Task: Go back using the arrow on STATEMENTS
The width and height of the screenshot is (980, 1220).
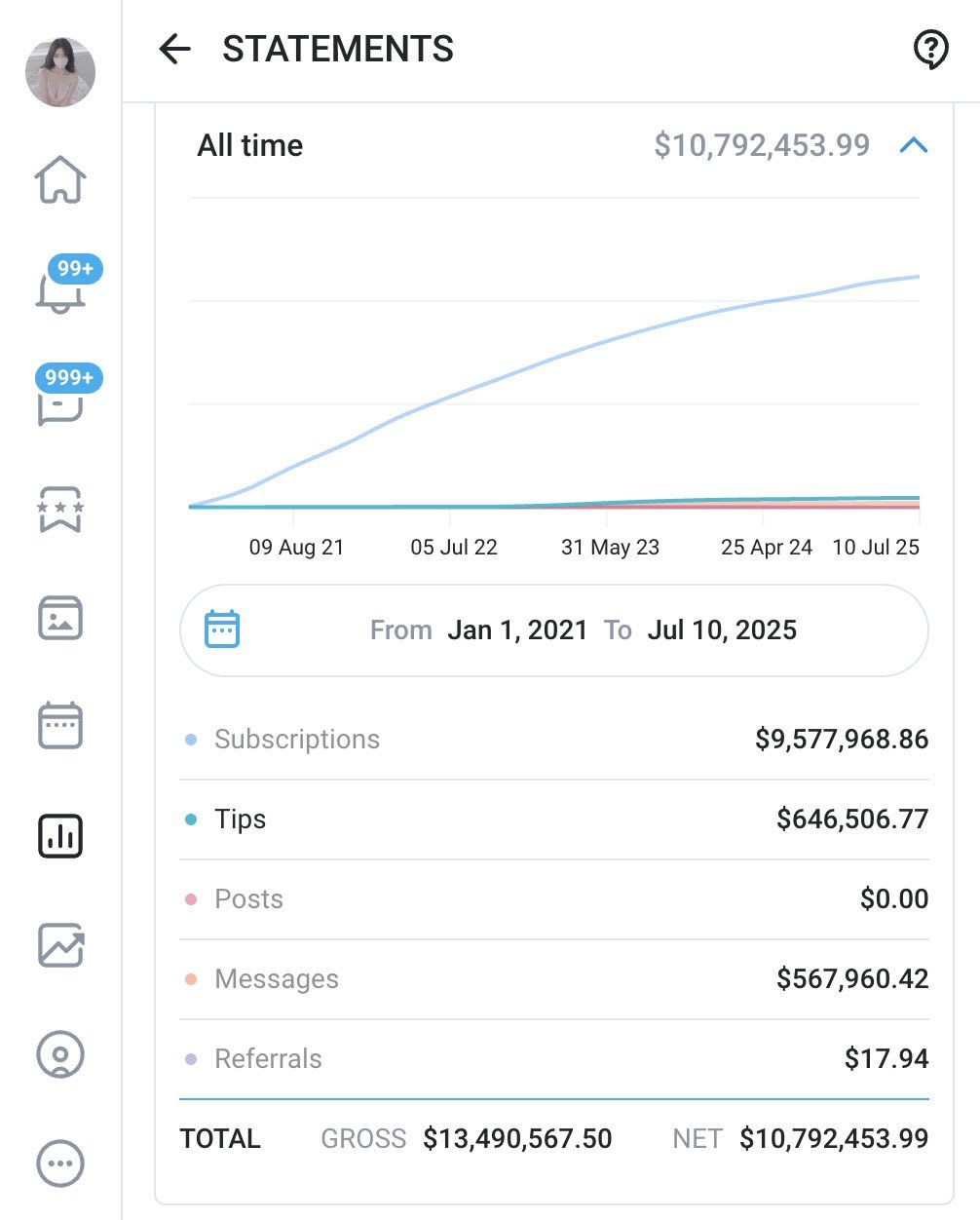Action: (x=172, y=49)
